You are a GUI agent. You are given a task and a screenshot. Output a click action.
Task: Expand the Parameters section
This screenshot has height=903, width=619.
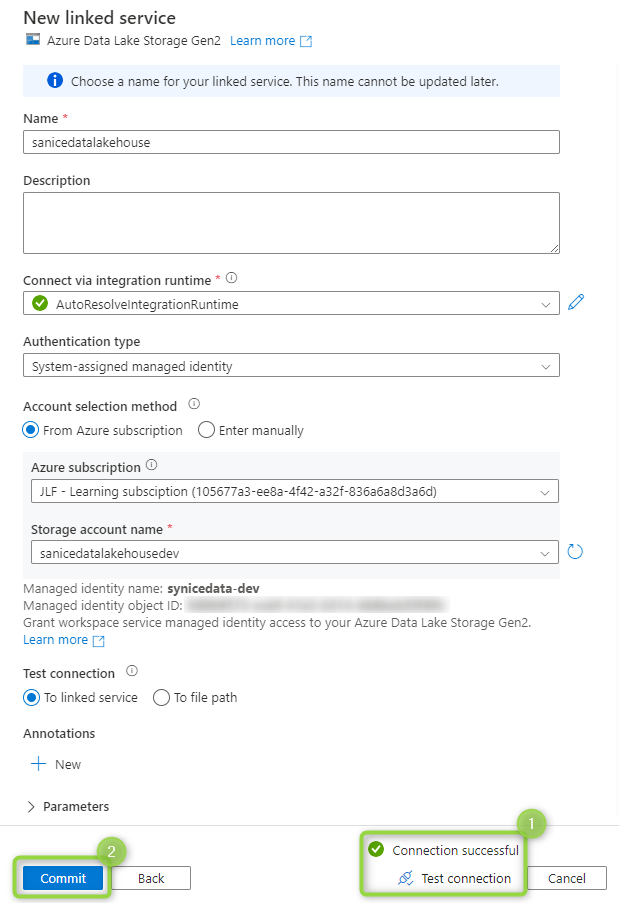pos(68,806)
